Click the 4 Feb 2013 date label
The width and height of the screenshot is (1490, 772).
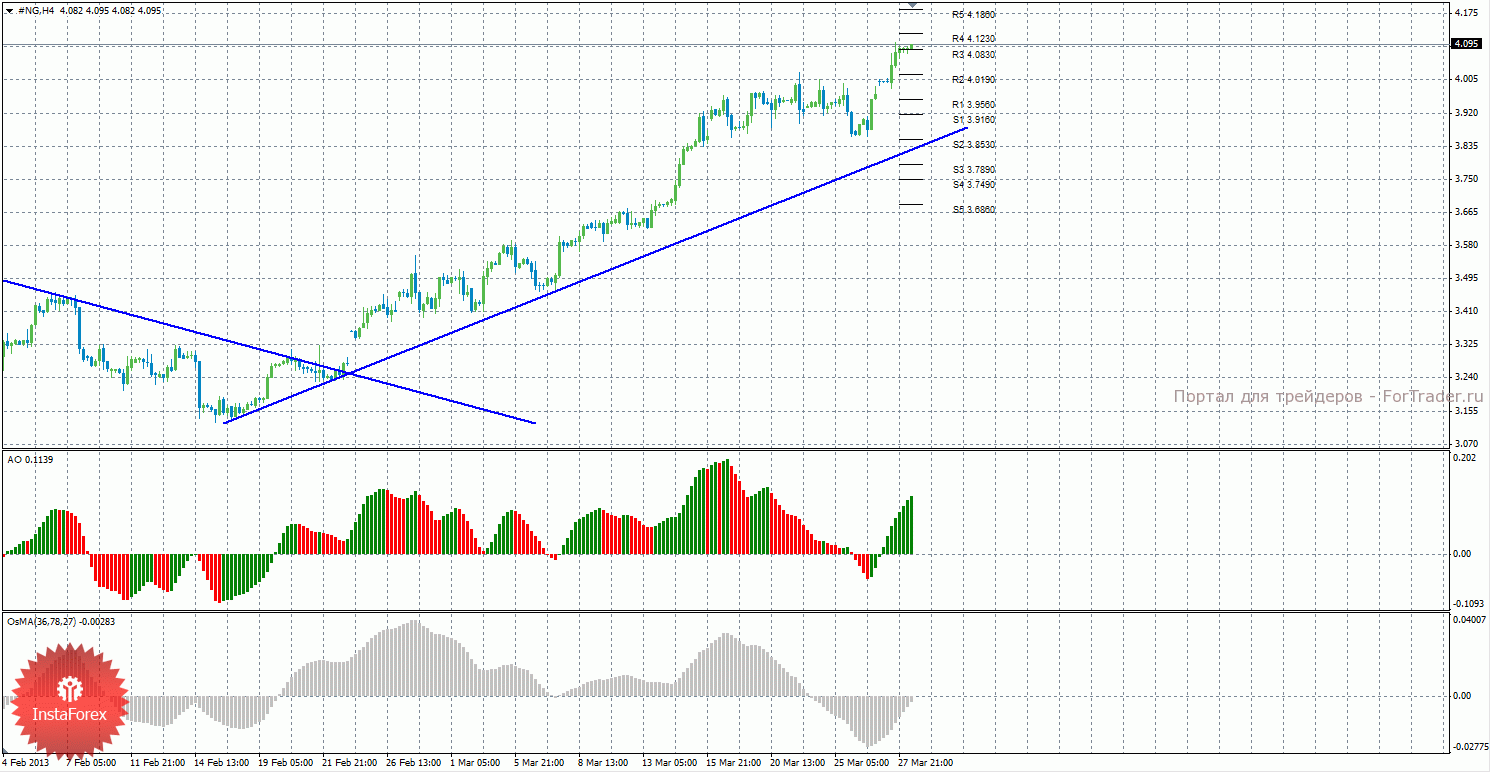(26, 763)
